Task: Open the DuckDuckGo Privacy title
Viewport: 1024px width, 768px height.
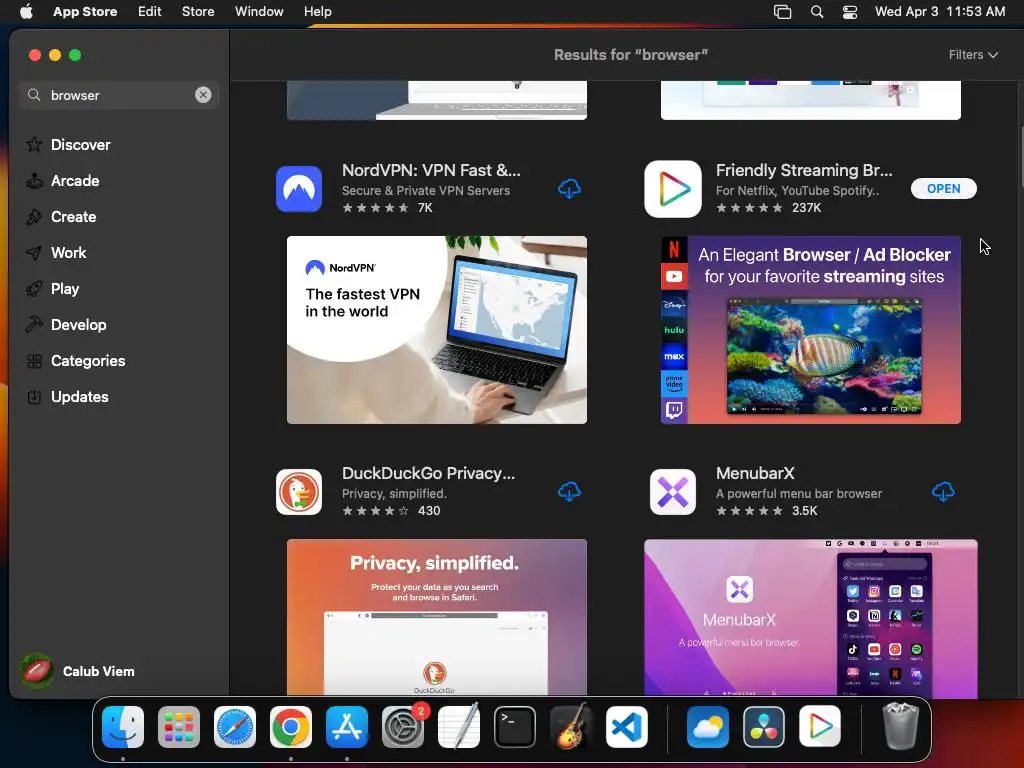Action: [428, 473]
